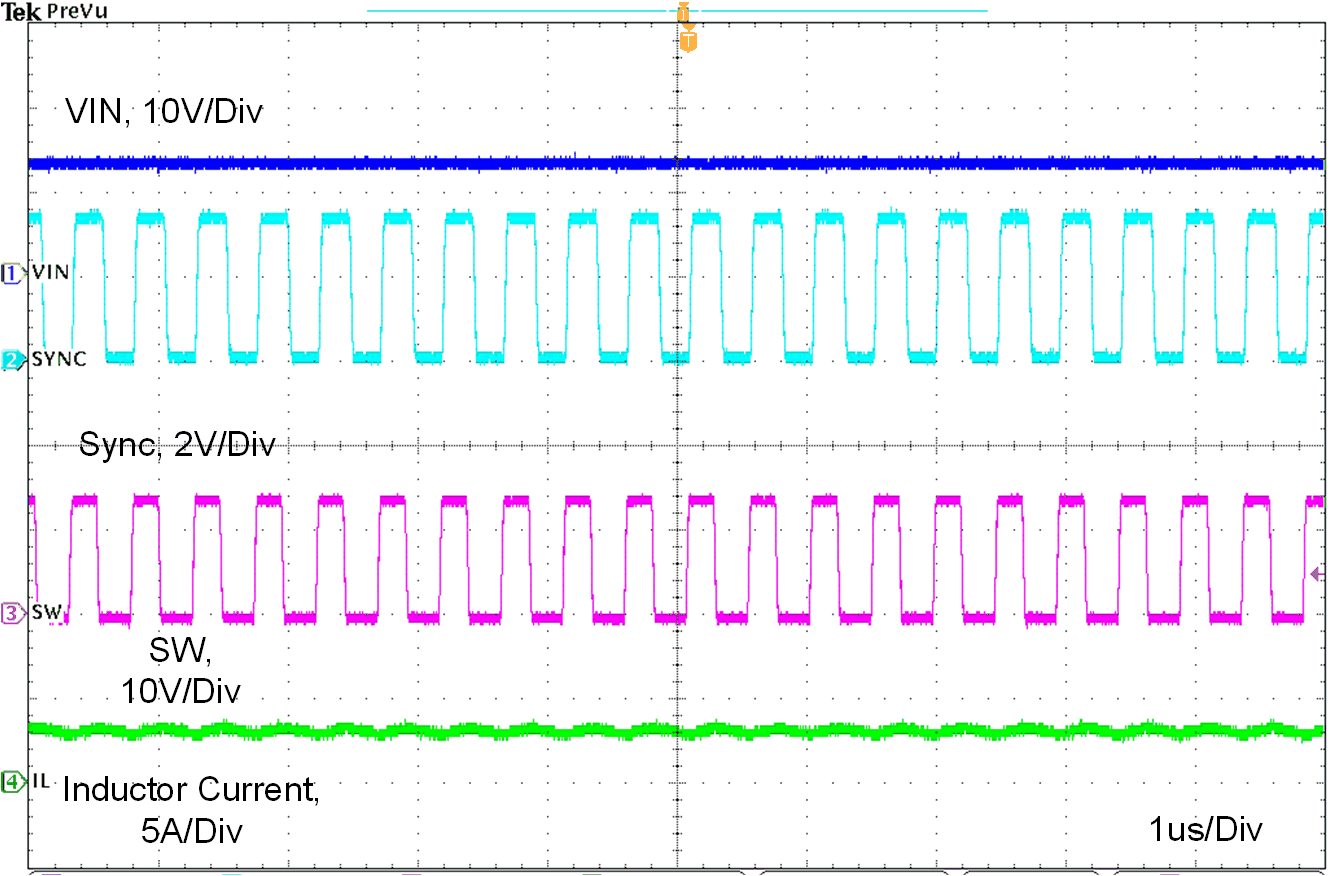Click the cyan record-view bar at top
The image size is (1330, 876).
[677, 10]
